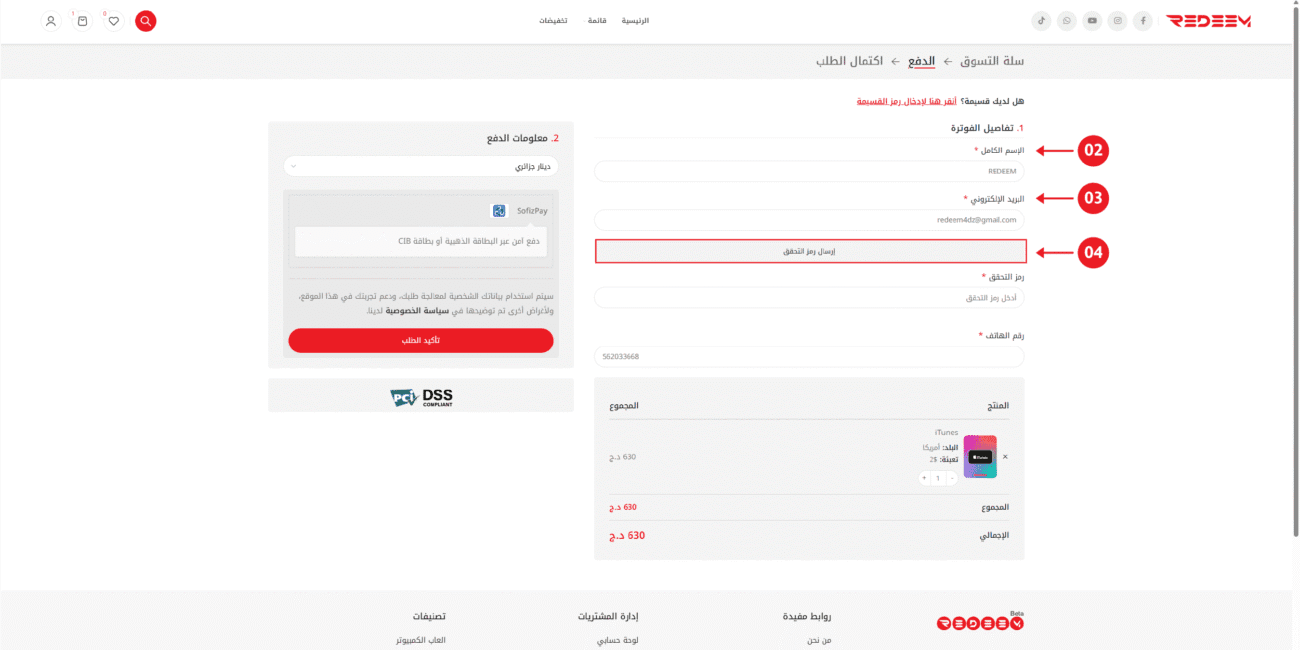Visit the Instagram social icon
The height and width of the screenshot is (650, 1300).
[1118, 20]
